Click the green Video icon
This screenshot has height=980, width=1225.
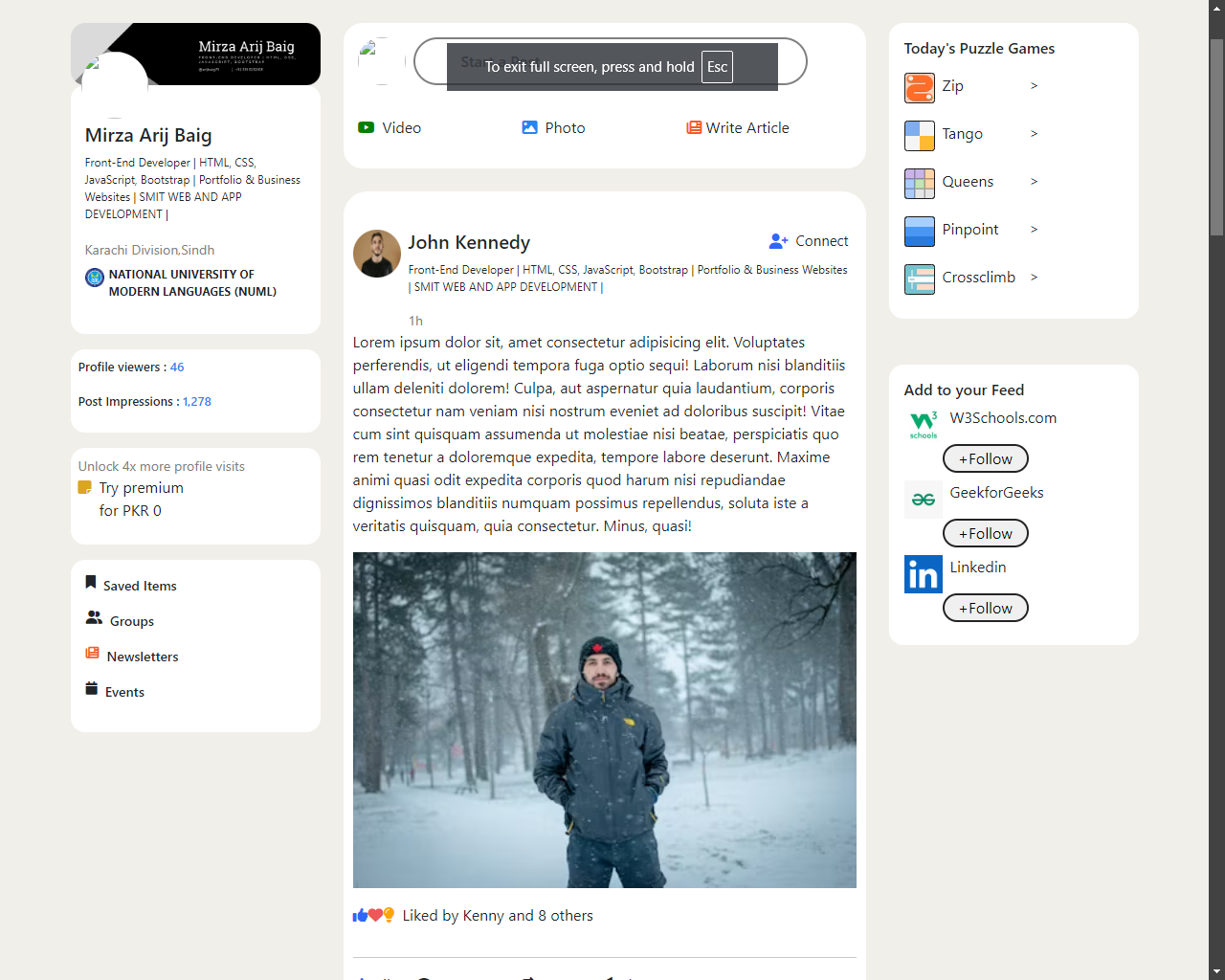coord(366,127)
